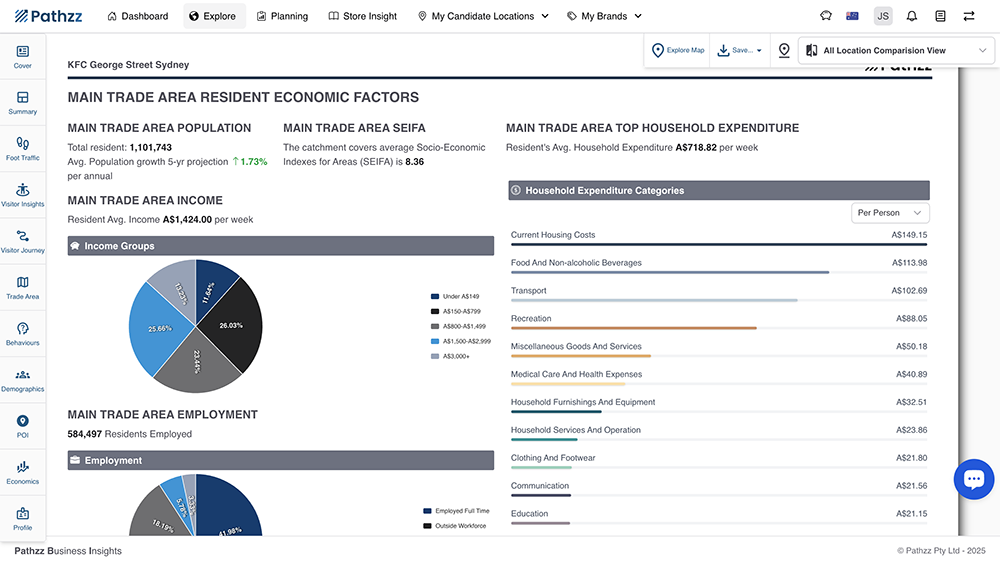
Task: Open the Store Insight menu item
Action: click(x=362, y=16)
